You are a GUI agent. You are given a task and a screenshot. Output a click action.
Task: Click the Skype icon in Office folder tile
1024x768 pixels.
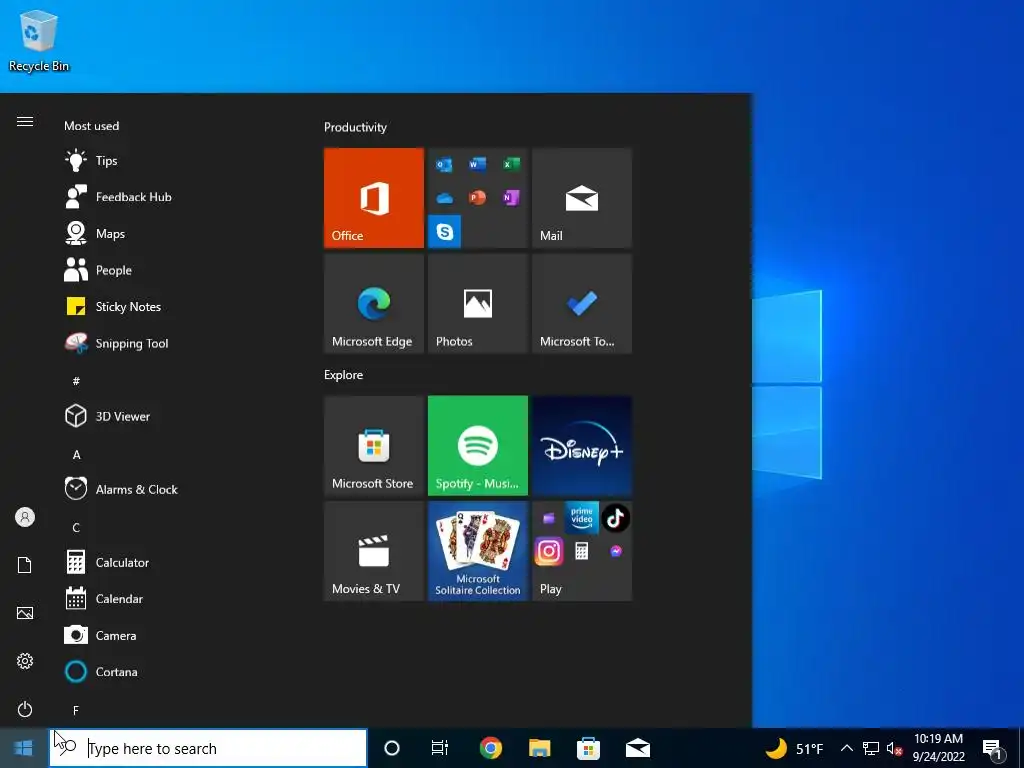tap(445, 231)
